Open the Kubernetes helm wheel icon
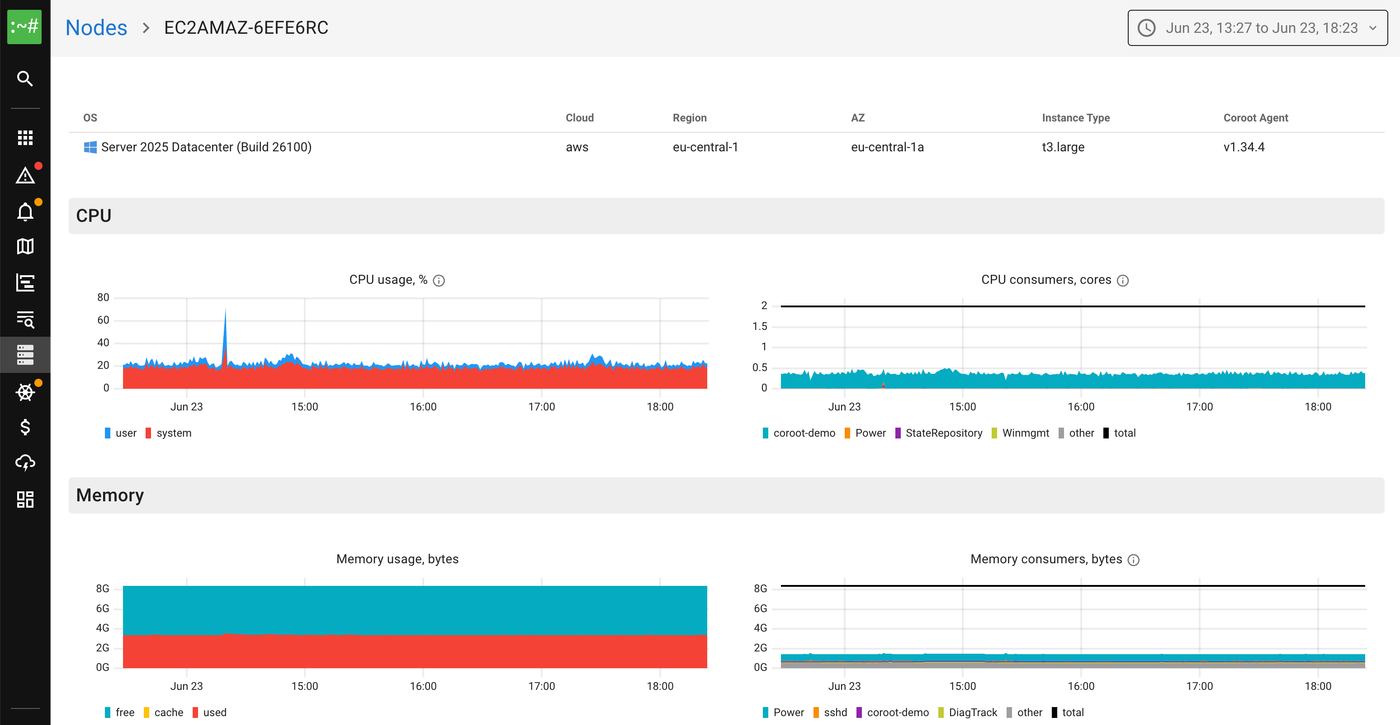1400x725 pixels. pos(25,392)
